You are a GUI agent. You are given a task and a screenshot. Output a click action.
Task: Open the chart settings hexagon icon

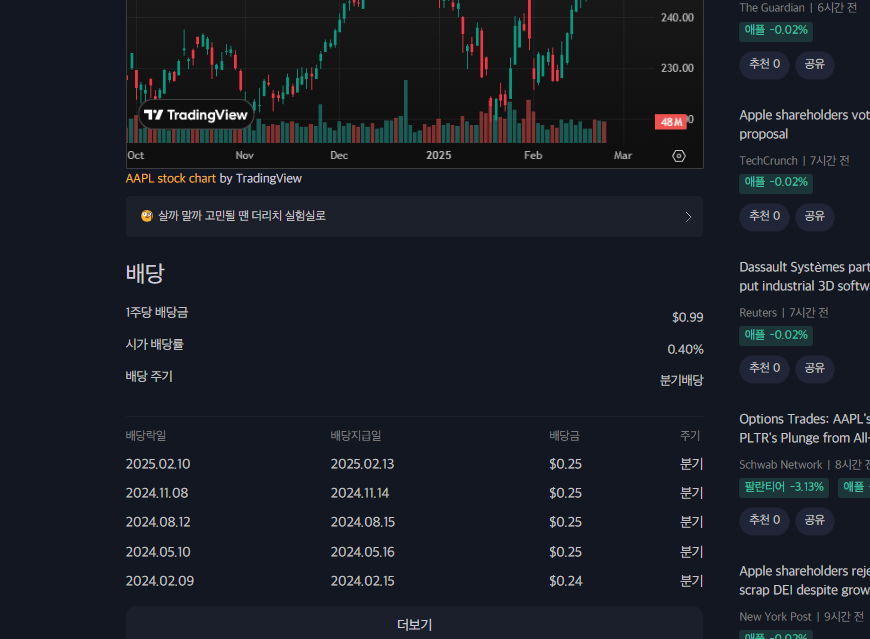(679, 156)
